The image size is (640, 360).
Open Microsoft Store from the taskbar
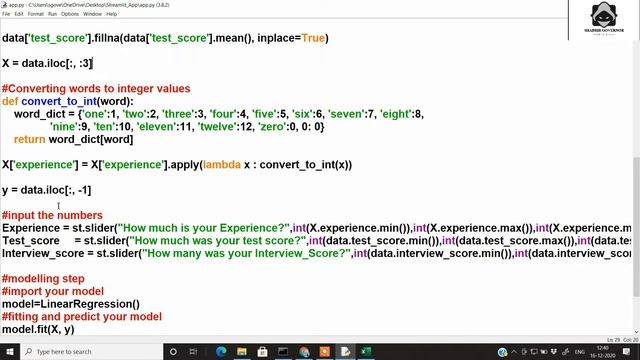(x=262, y=351)
